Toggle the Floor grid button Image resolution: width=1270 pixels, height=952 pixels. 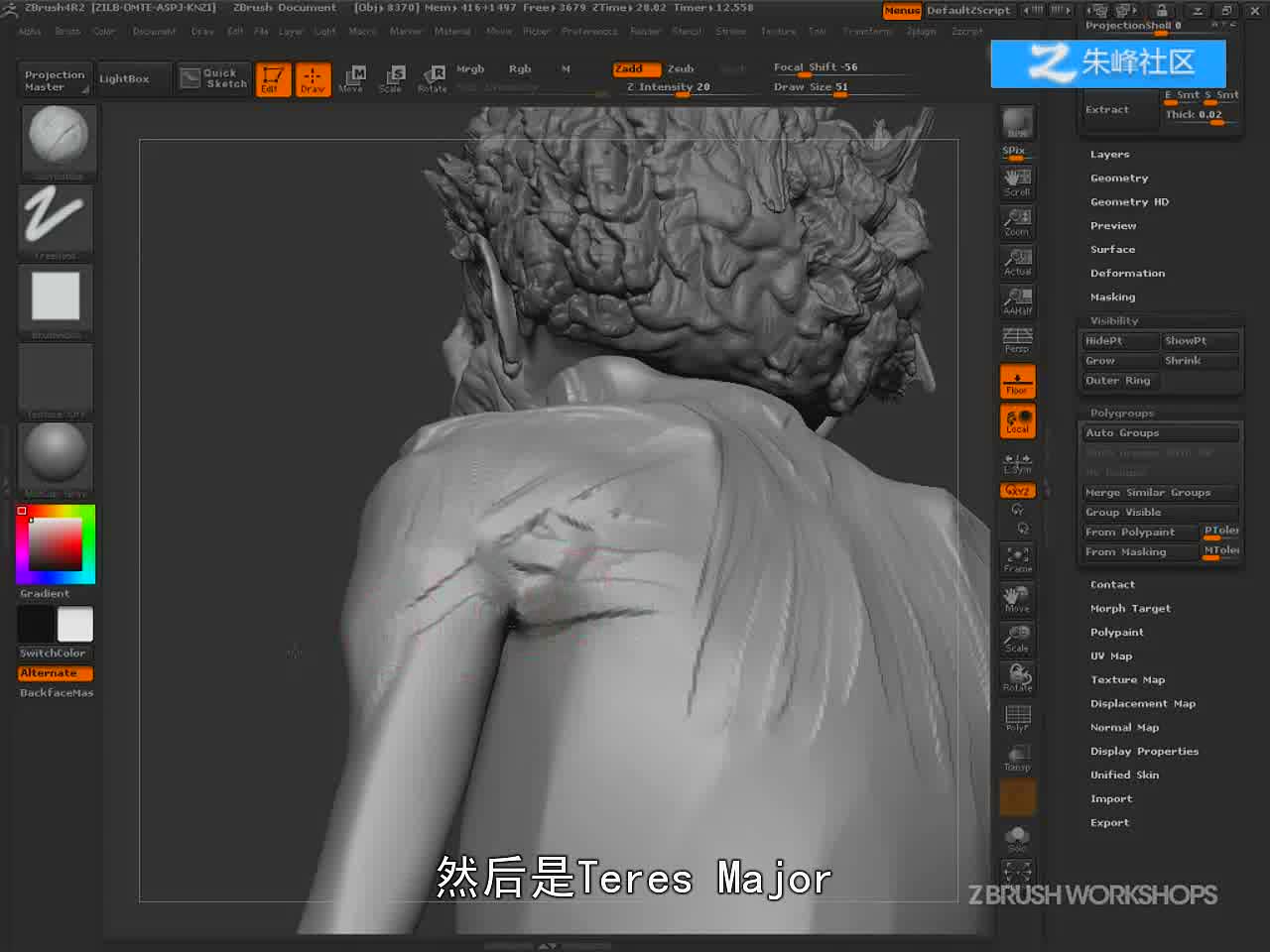[1017, 382]
